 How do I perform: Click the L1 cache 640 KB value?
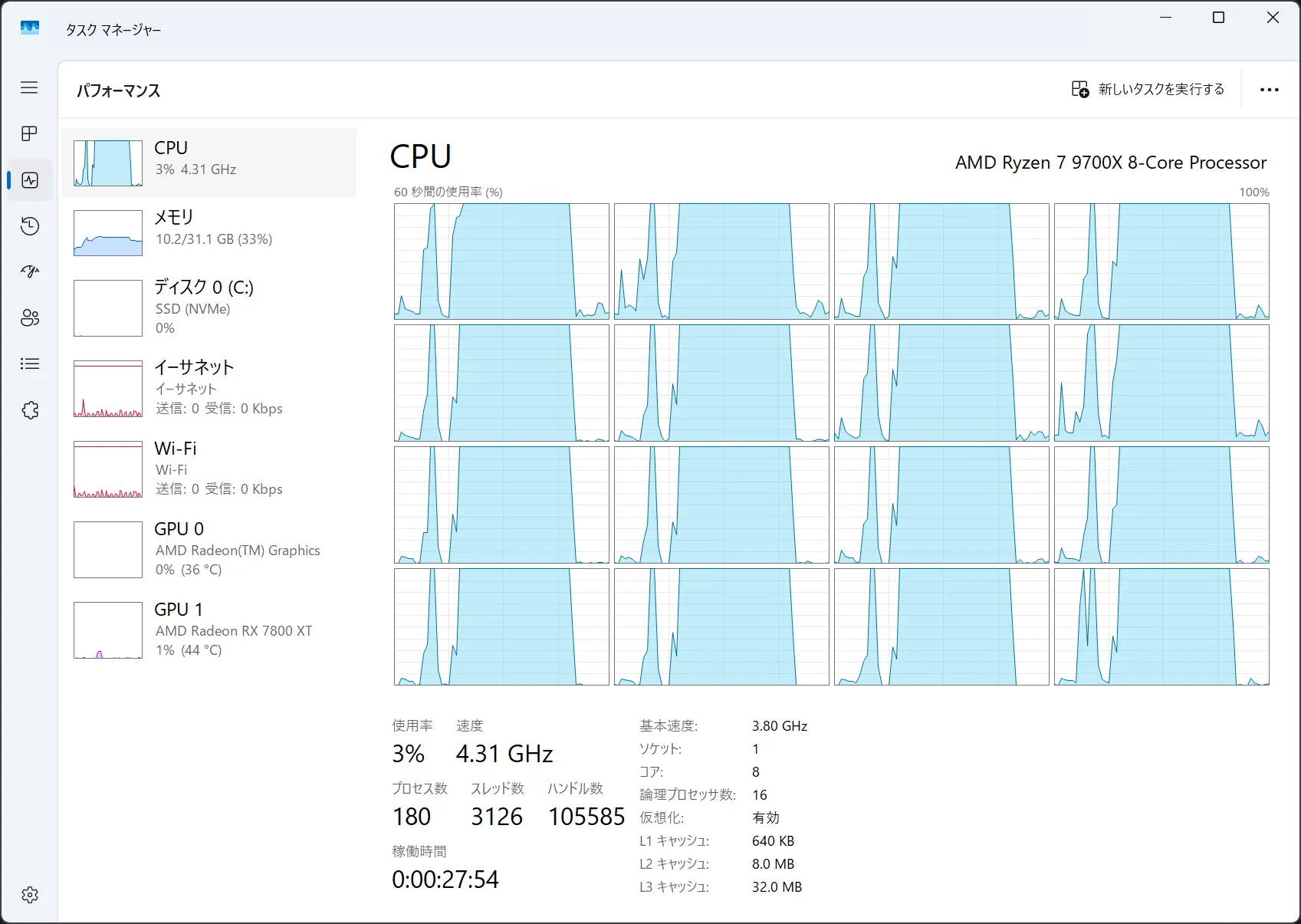point(773,841)
